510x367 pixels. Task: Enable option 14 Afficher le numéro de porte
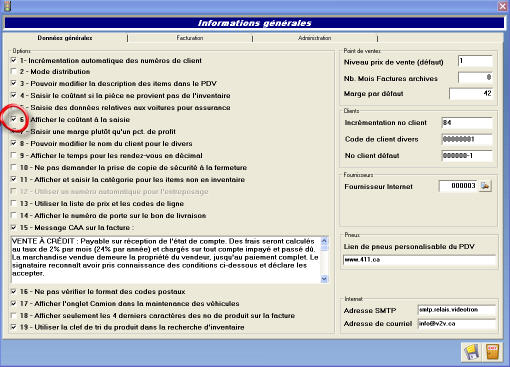[x=14, y=215]
